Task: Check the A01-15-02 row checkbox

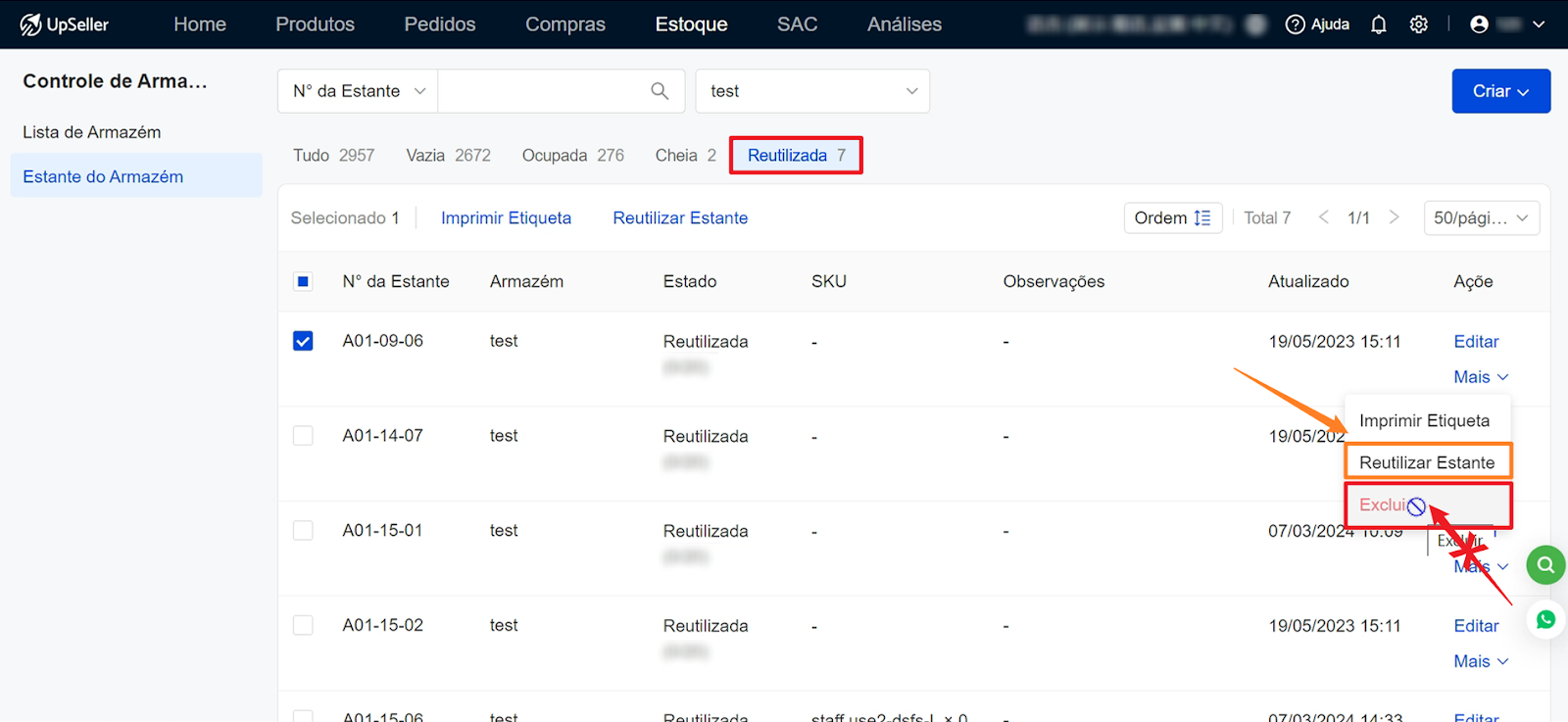Action: click(303, 625)
